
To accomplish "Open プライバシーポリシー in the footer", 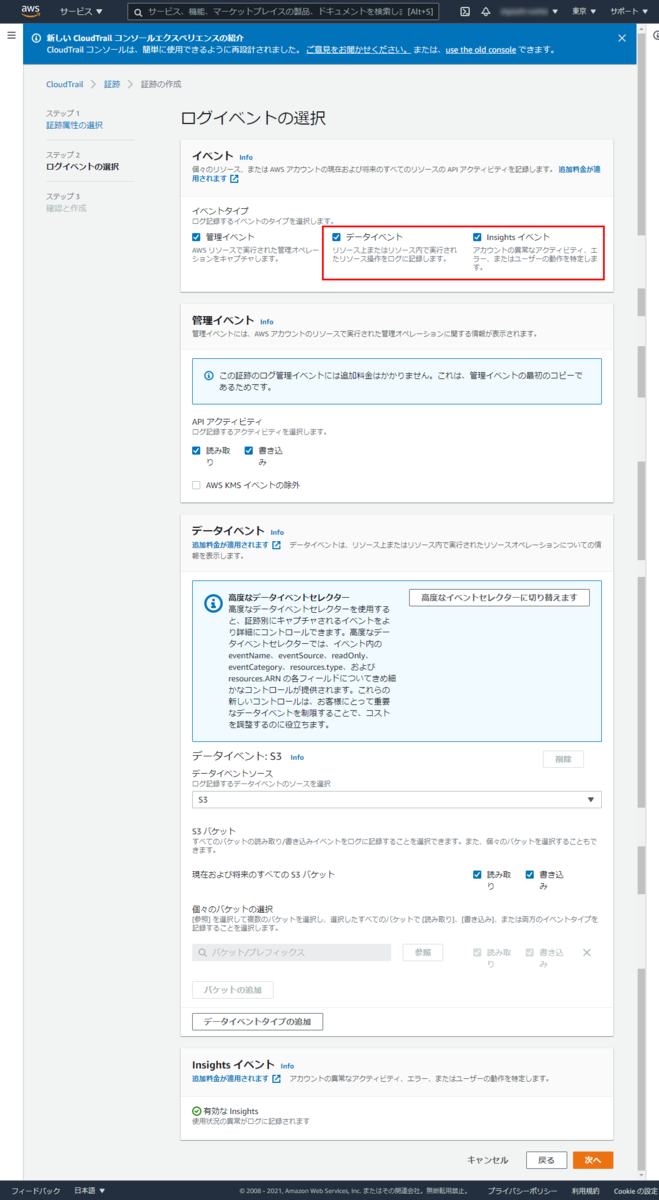I will [522, 1190].
